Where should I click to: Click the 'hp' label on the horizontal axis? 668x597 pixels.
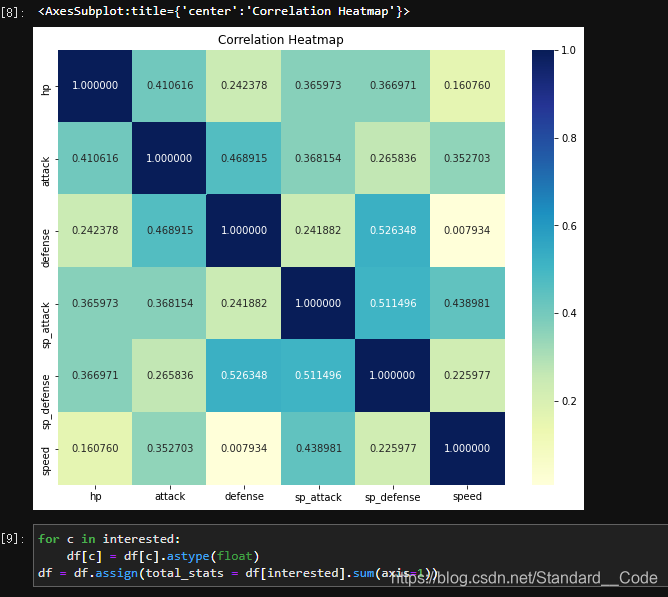coord(95,496)
